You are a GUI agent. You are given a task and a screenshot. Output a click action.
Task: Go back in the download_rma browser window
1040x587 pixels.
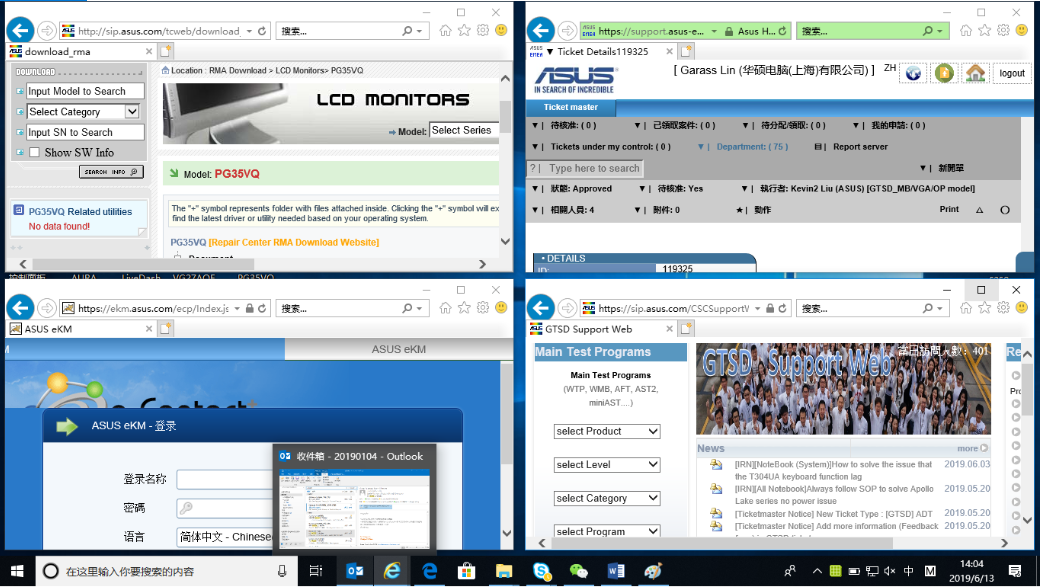click(21, 31)
